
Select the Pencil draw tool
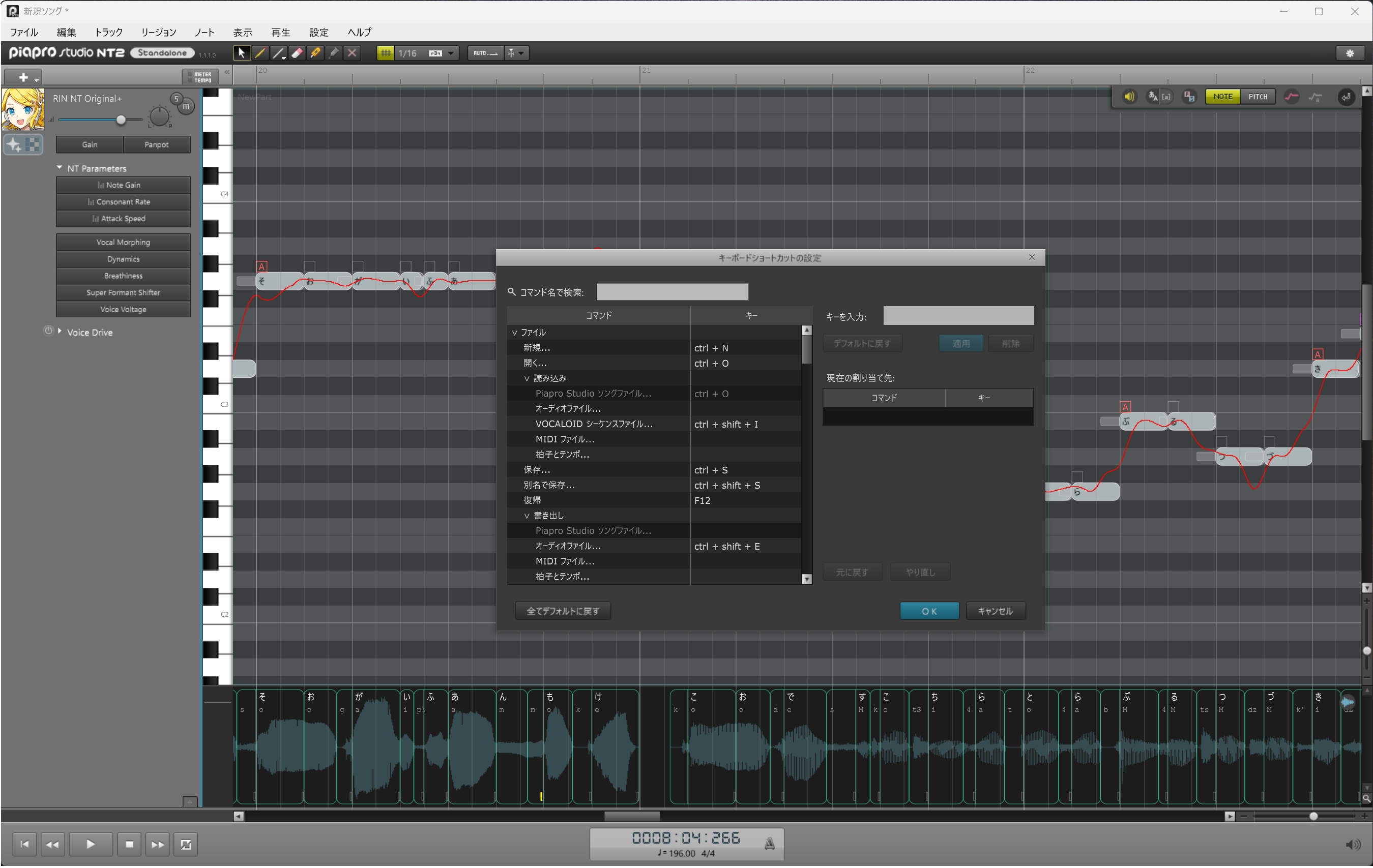pyautogui.click(x=260, y=53)
